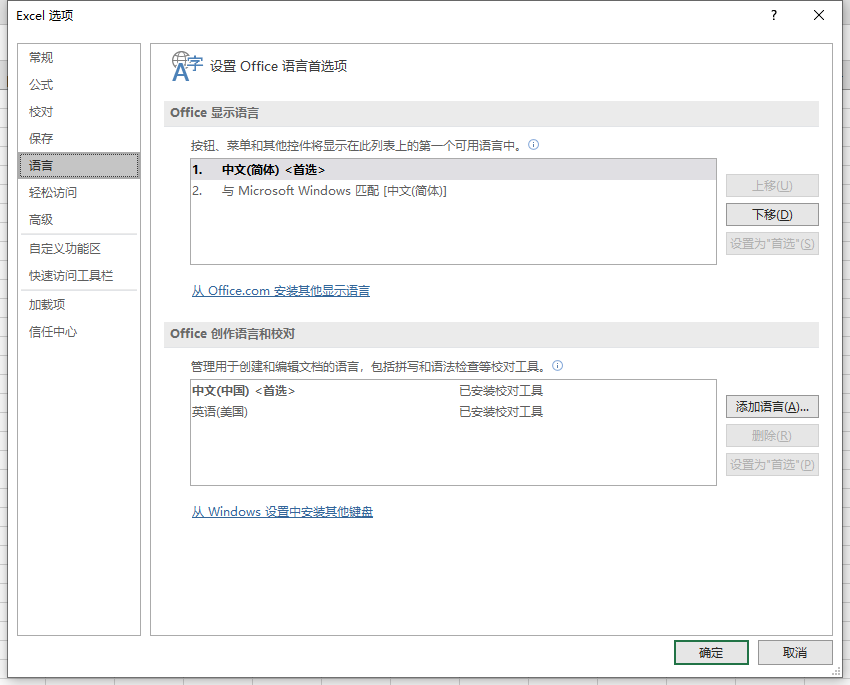Click the dialog resize grip corner
Image resolution: width=850 pixels, height=685 pixels.
point(836,671)
